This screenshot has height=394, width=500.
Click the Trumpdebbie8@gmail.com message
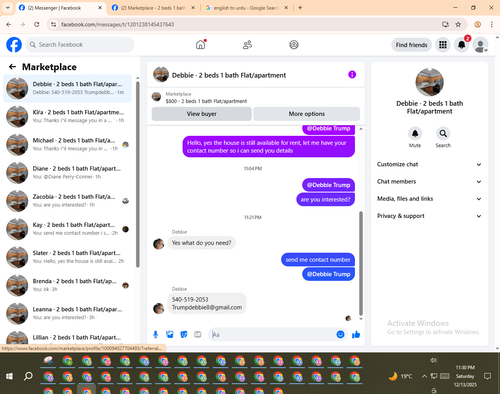pyautogui.click(x=207, y=307)
